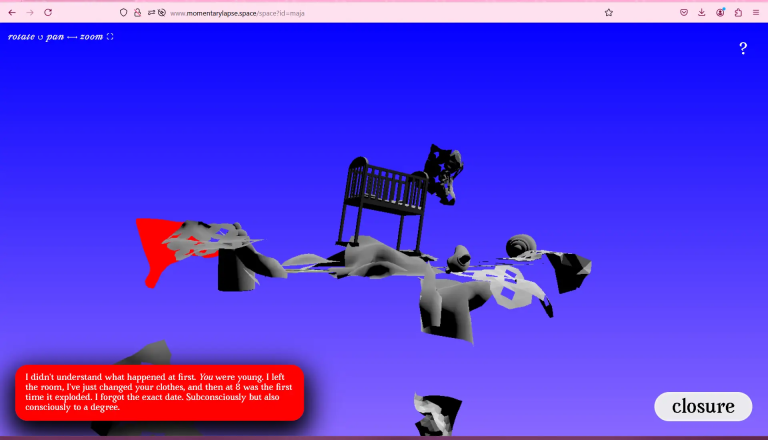This screenshot has width=768, height=440.
Task: Open the extensions puzzle icon
Action: click(738, 12)
